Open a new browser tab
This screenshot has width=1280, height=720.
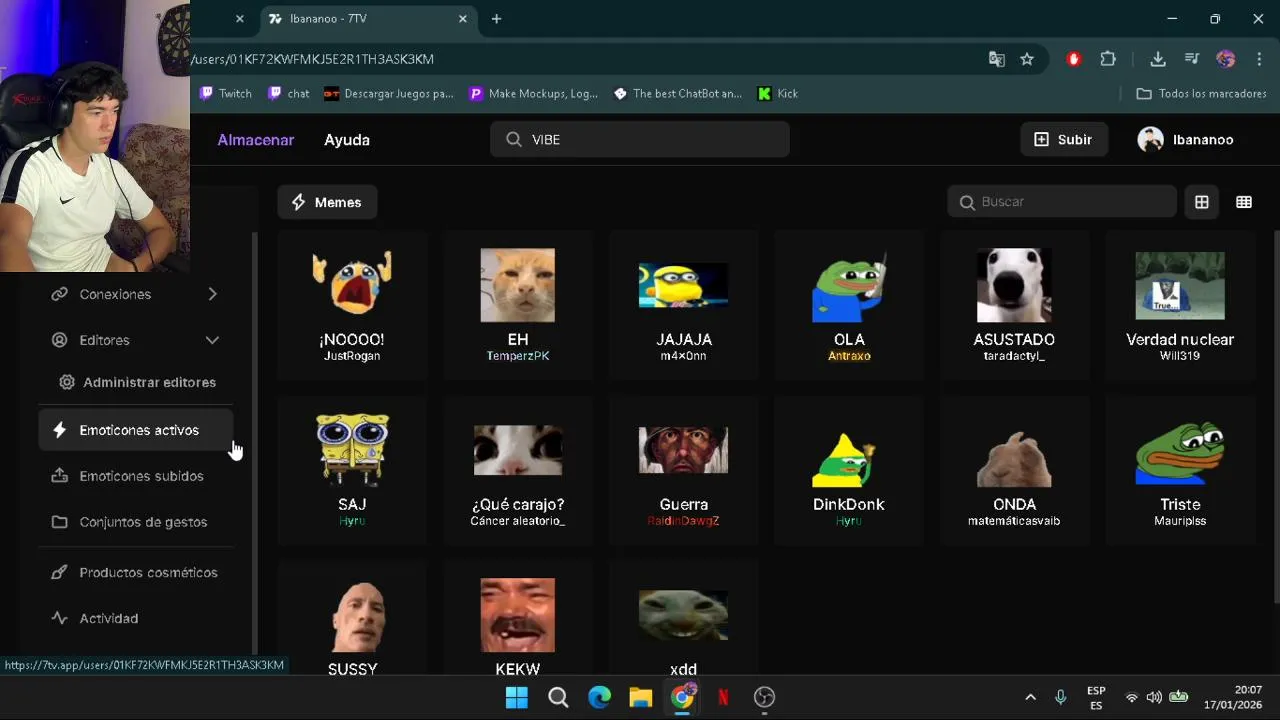pyautogui.click(x=496, y=19)
